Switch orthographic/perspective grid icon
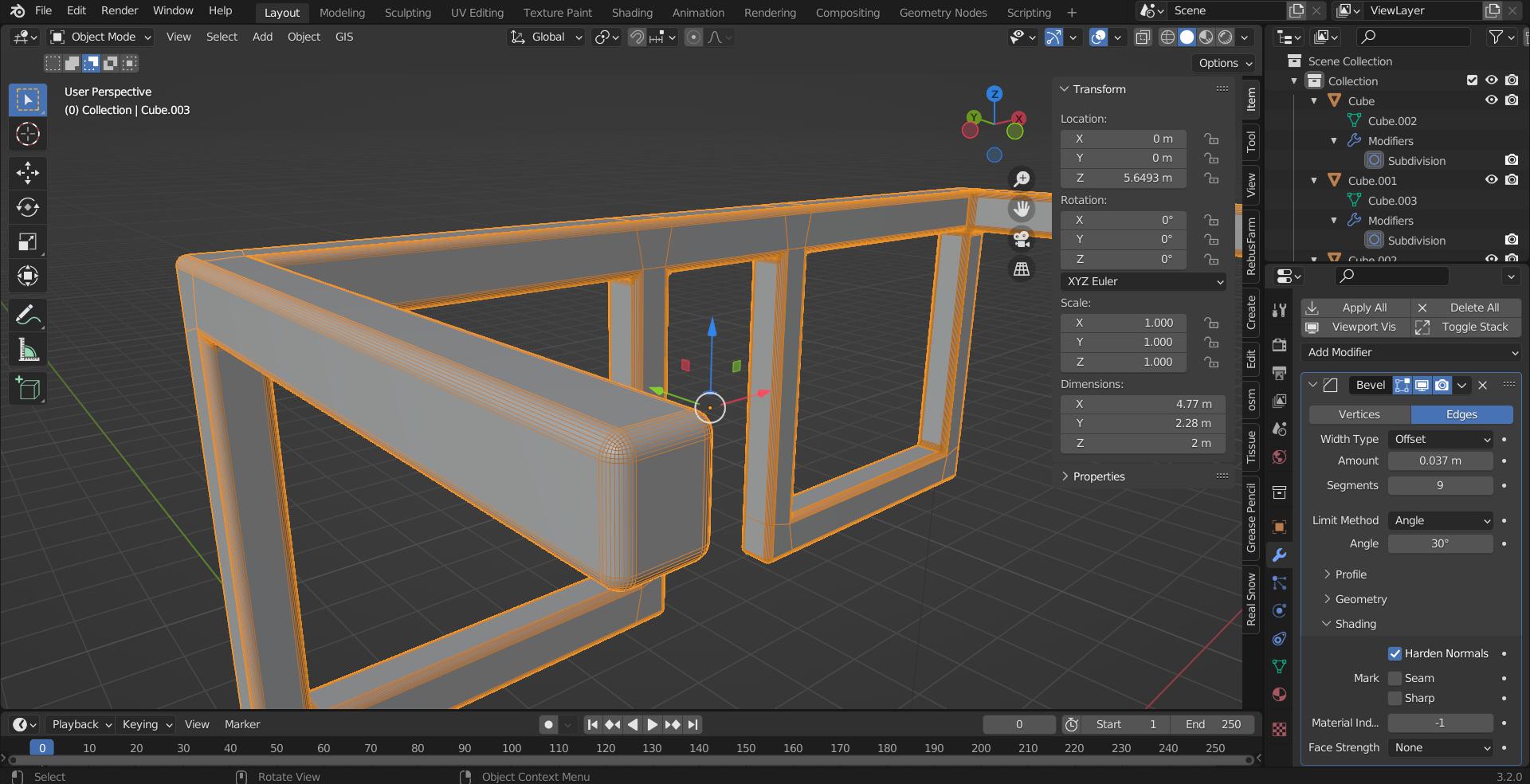 [1022, 269]
